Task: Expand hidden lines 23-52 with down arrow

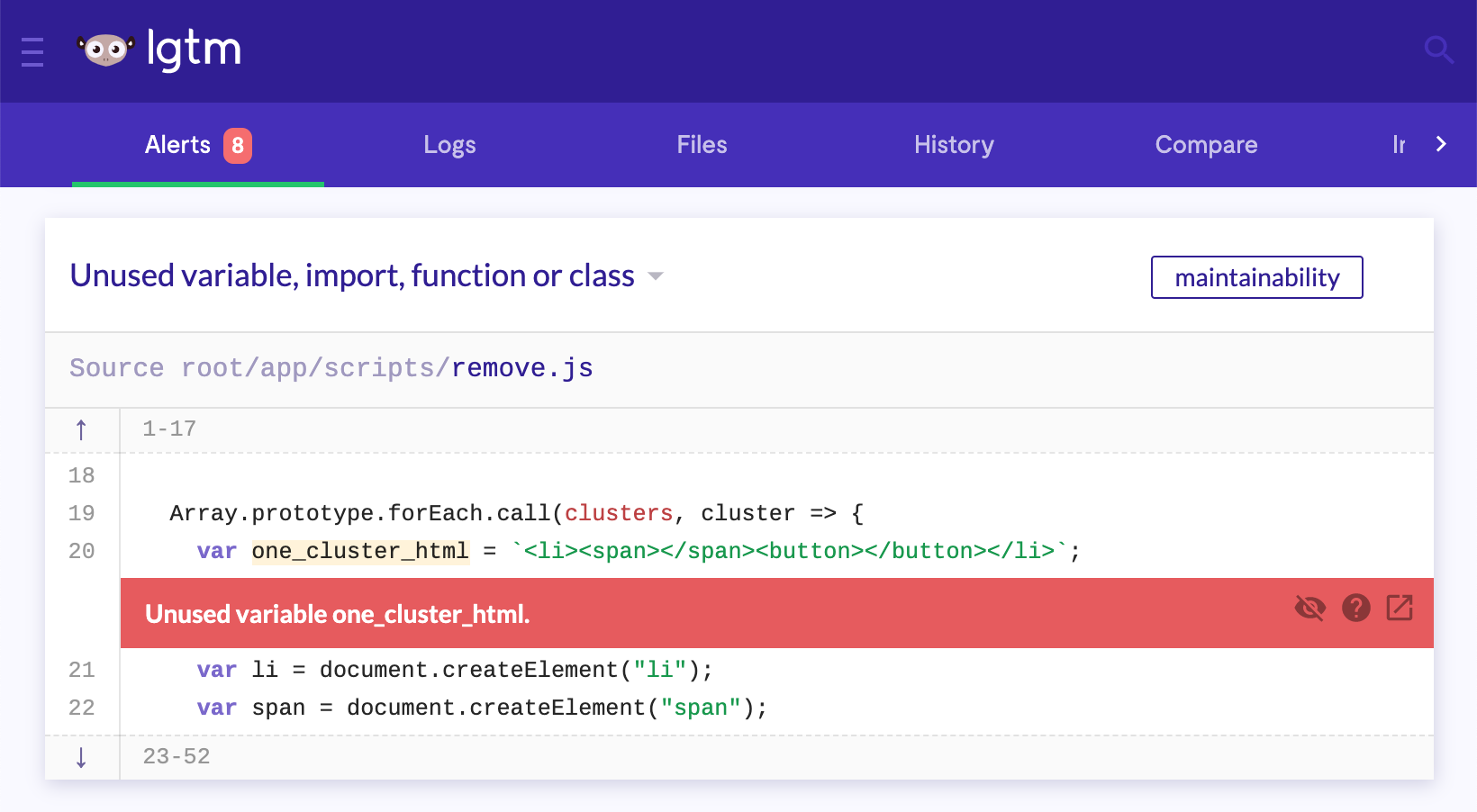Action: [x=81, y=757]
